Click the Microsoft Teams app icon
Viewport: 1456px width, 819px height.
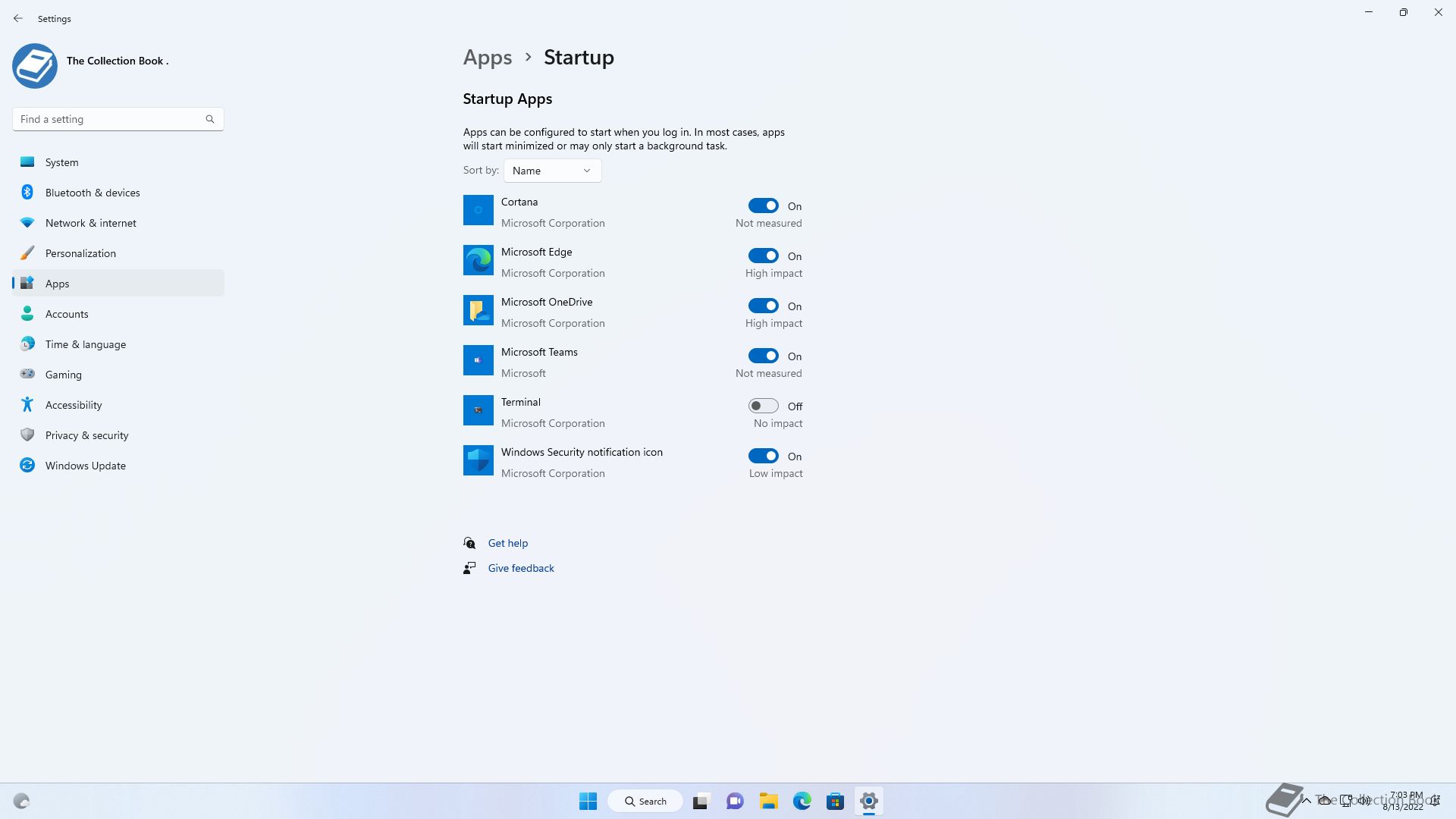[479, 360]
